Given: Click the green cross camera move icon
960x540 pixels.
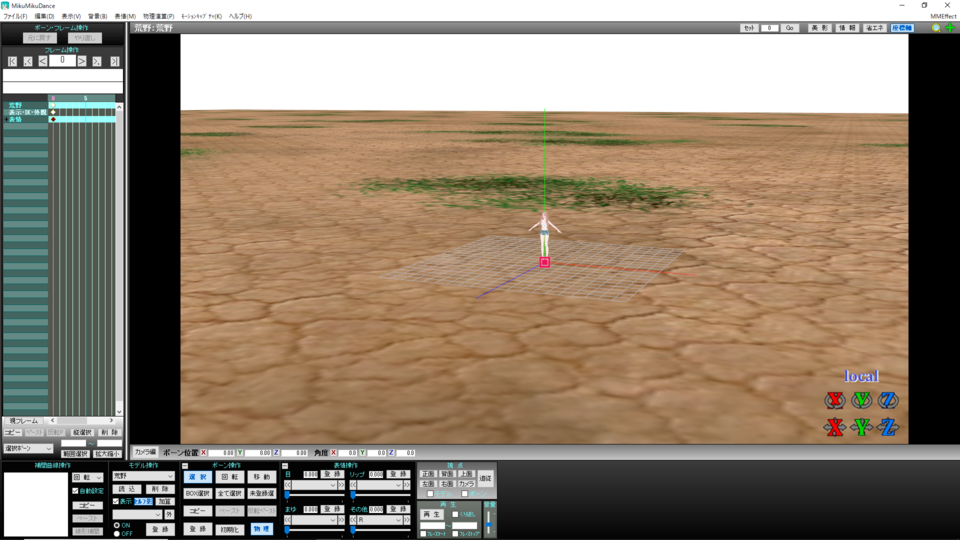Looking at the screenshot, I should click(x=949, y=28).
